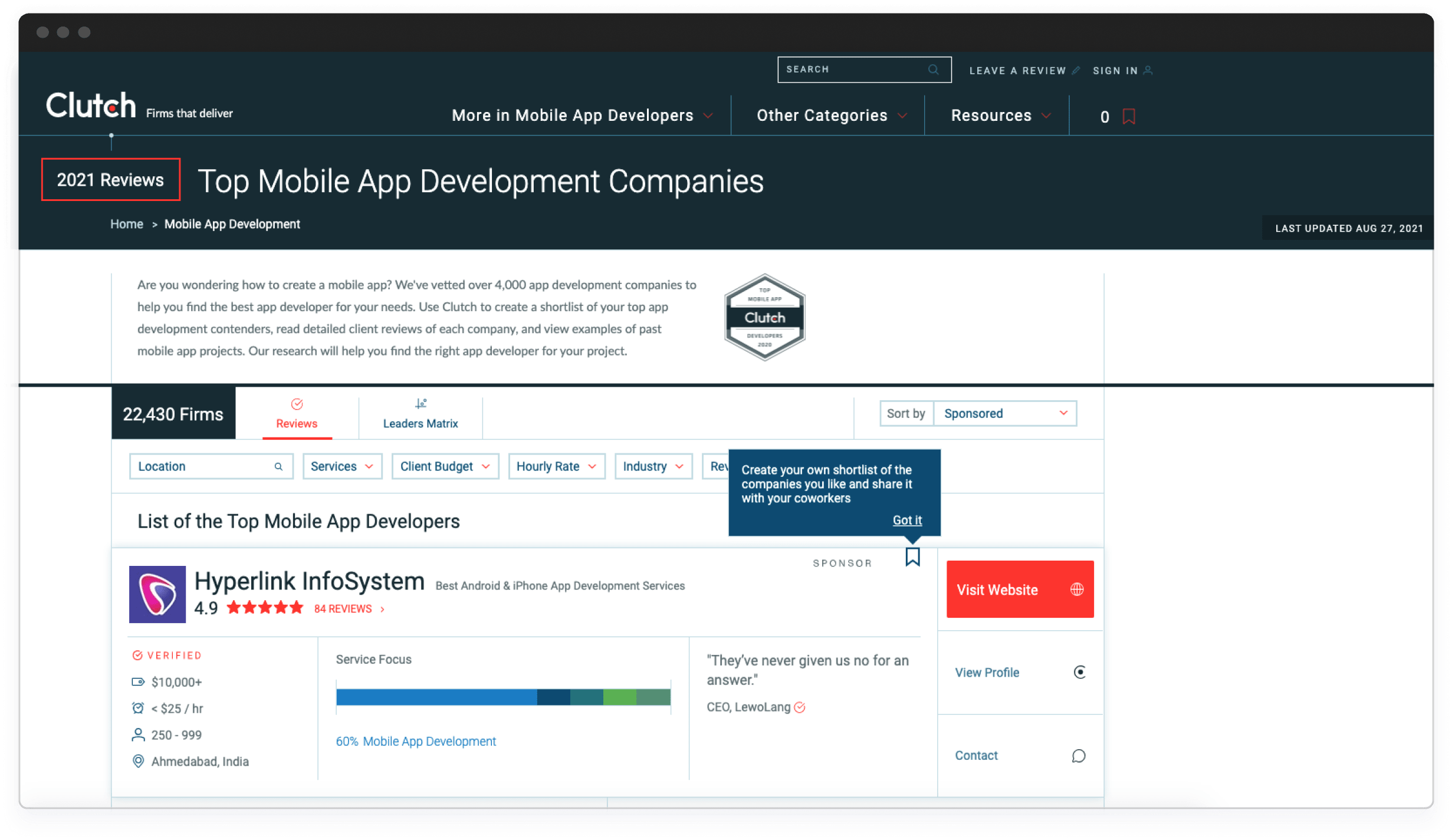The height and width of the screenshot is (840, 1452).
Task: Click the Reviews checkmark icon tab
Action: point(297,404)
